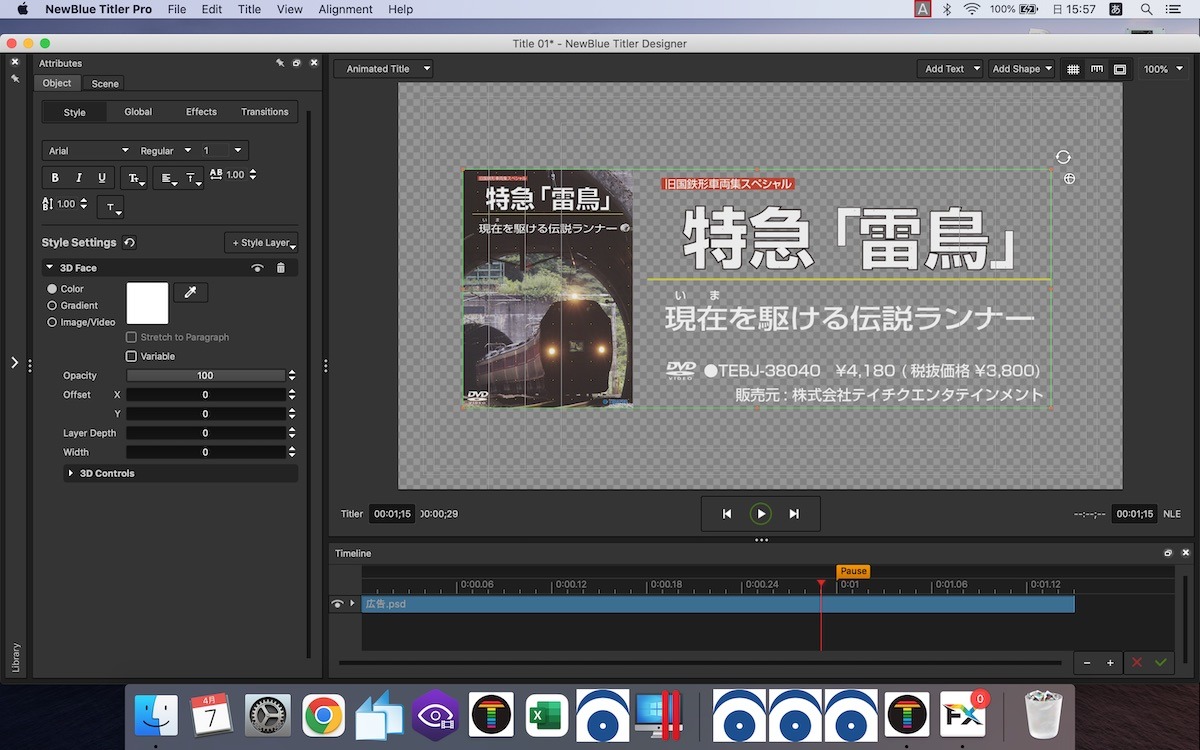
Task: Click the Layer Depth value field
Action: pyautogui.click(x=205, y=434)
